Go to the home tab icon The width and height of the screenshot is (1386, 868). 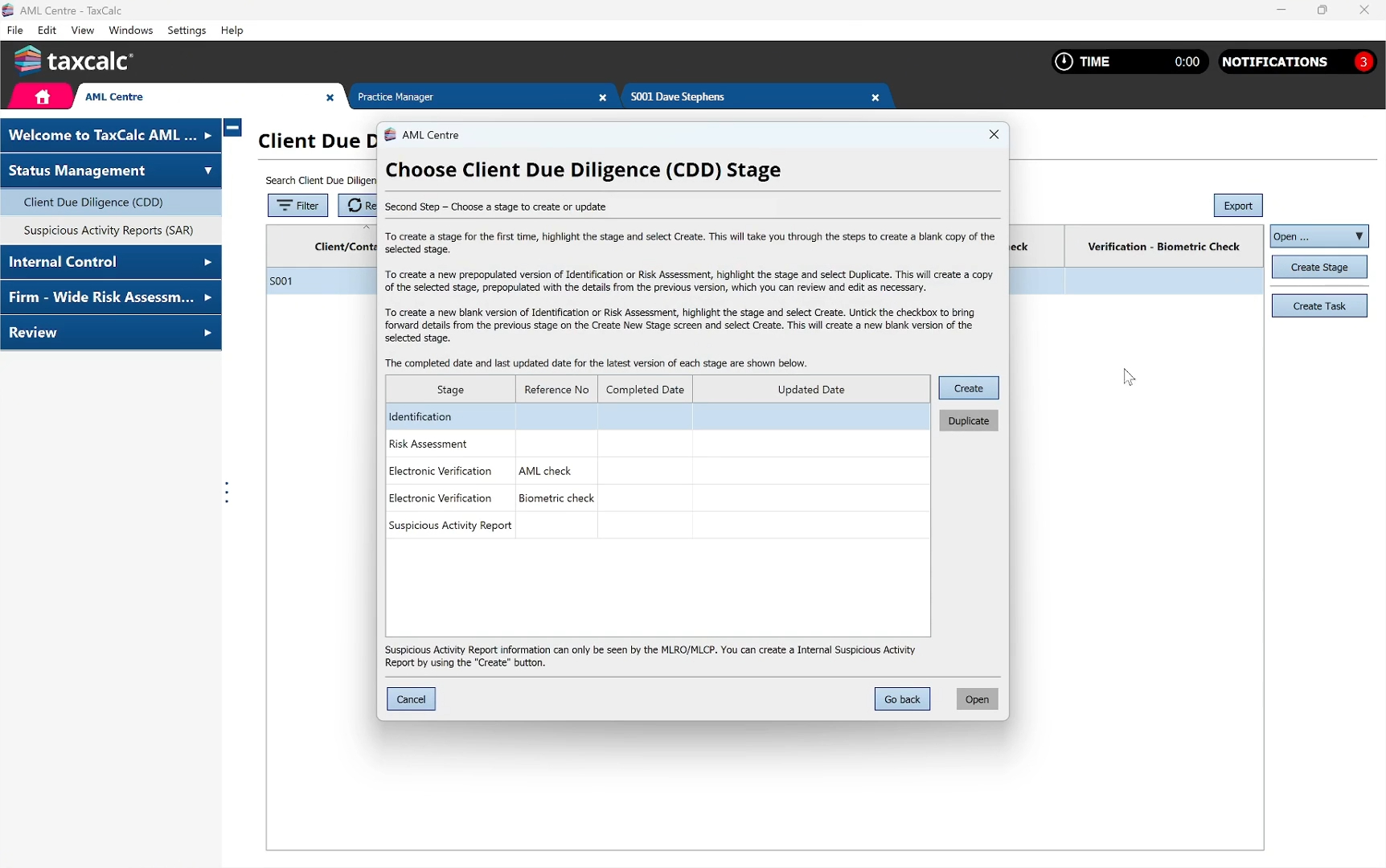43,96
